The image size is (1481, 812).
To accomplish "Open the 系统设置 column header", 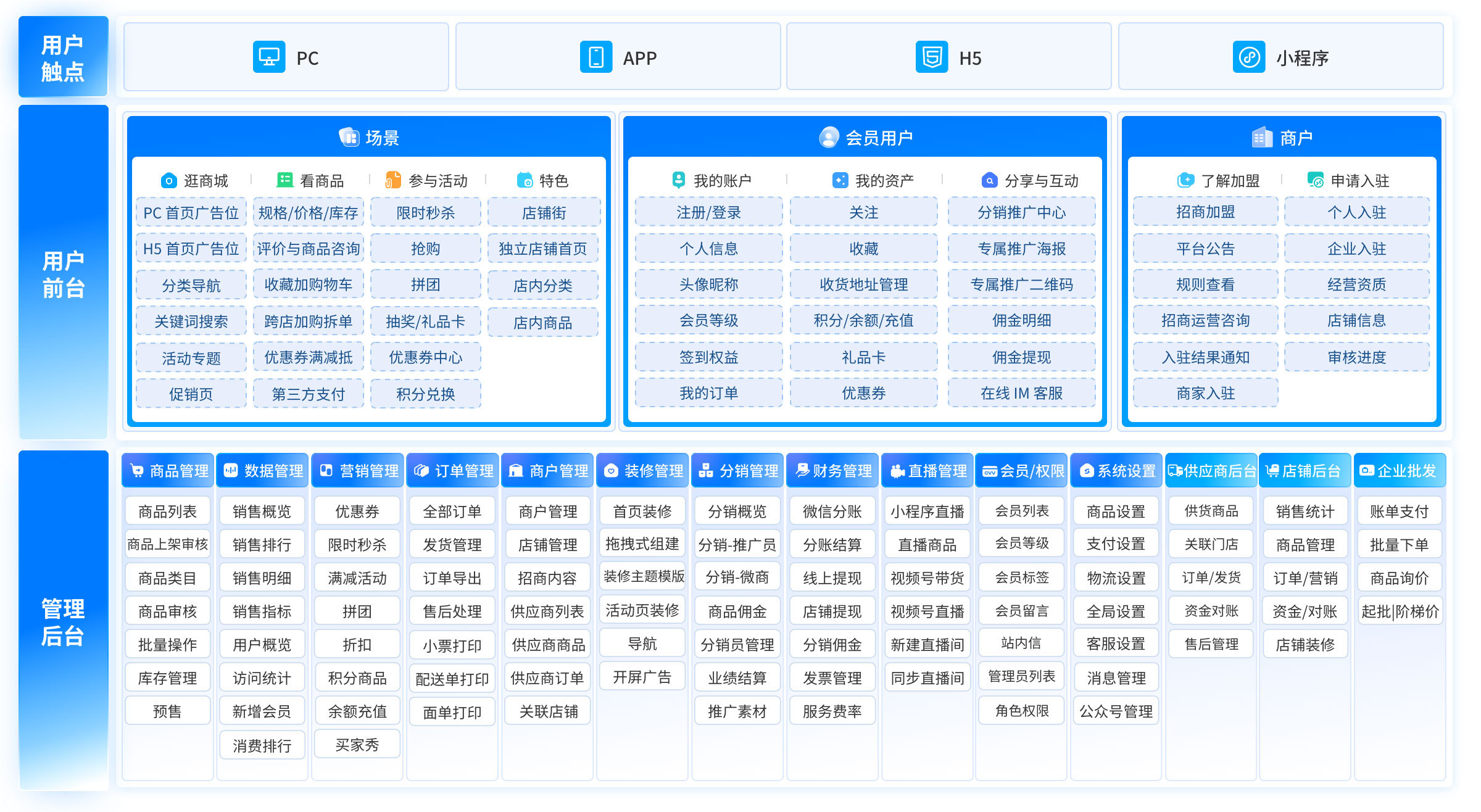I will [x=1116, y=471].
